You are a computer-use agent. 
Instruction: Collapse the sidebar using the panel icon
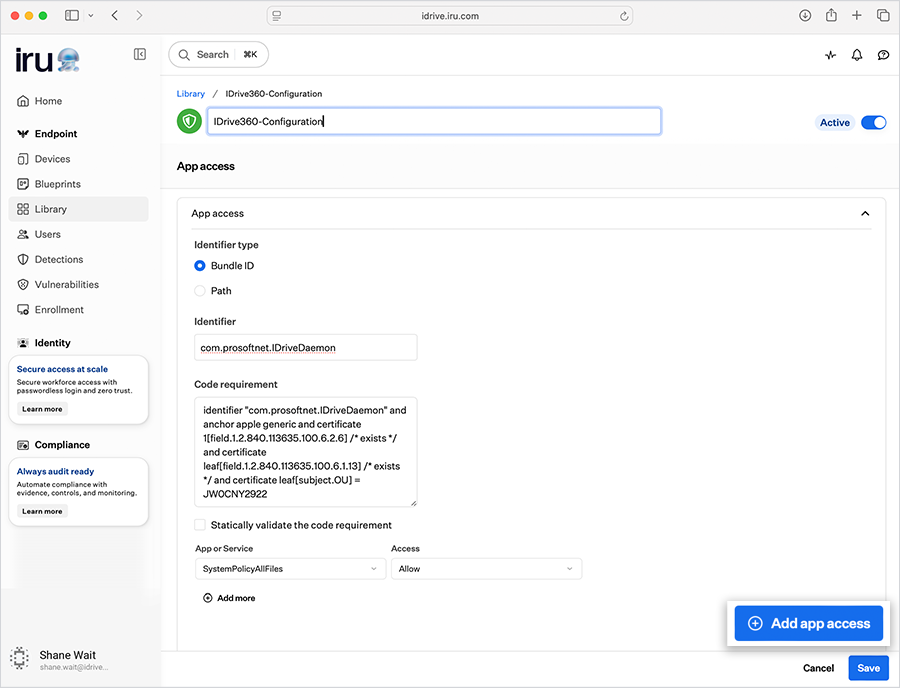pyautogui.click(x=139, y=54)
